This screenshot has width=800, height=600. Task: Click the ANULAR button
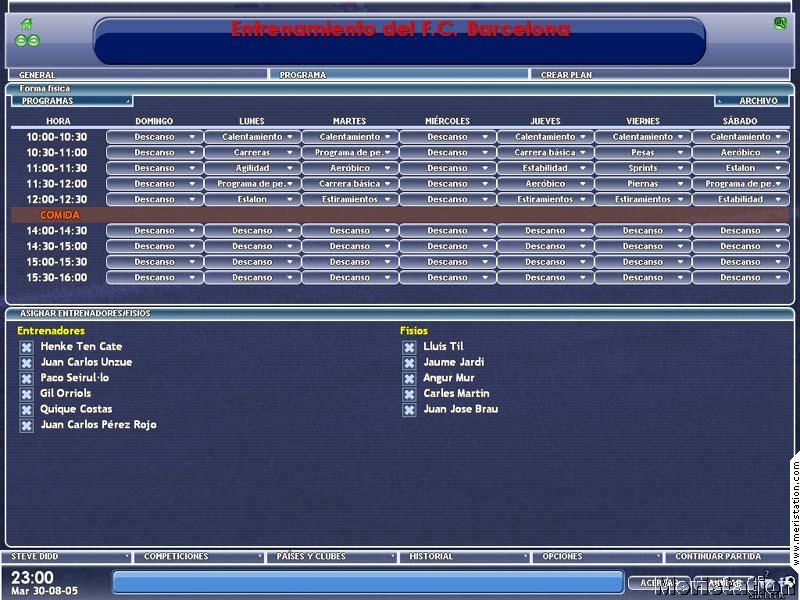pyautogui.click(x=724, y=583)
